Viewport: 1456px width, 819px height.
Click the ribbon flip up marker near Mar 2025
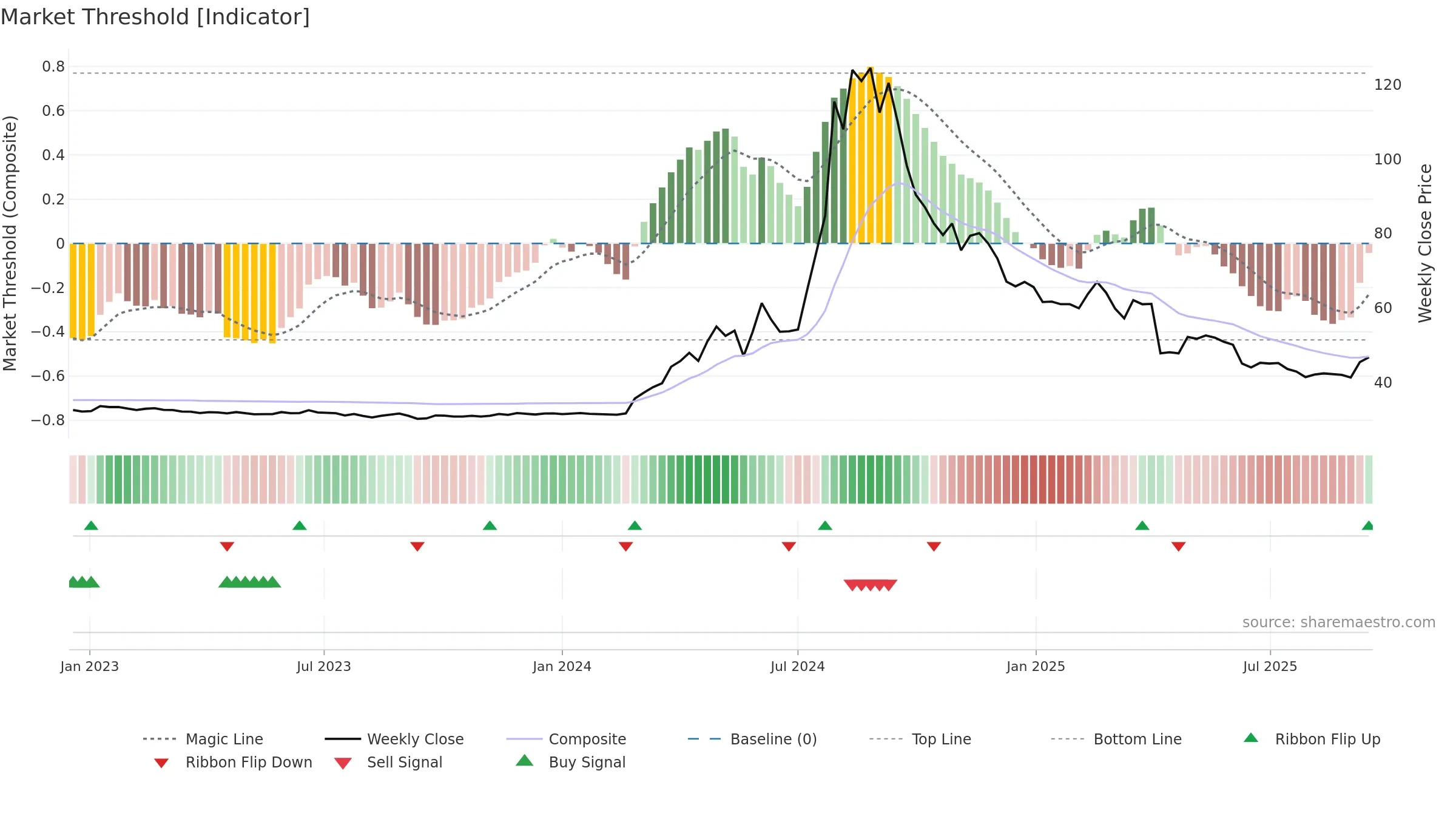pos(1142,525)
